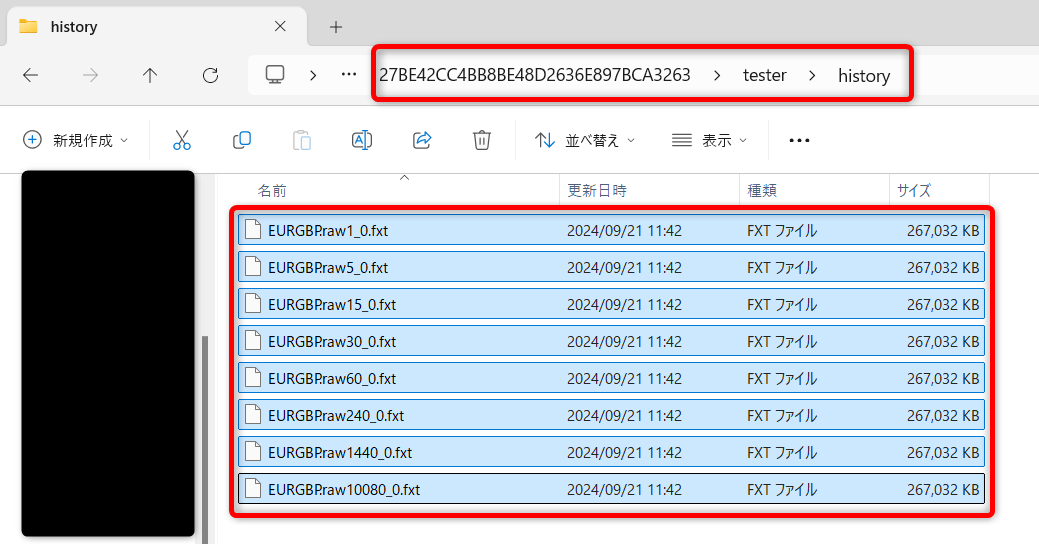Cut selected files with scissors icon
This screenshot has width=1039, height=544.
click(x=182, y=140)
